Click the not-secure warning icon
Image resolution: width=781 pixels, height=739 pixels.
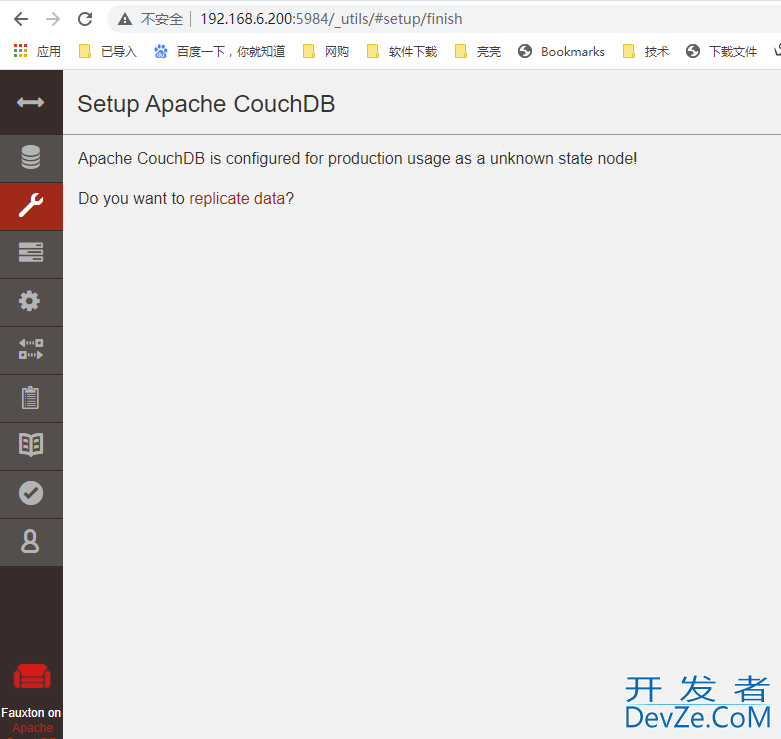pos(125,19)
